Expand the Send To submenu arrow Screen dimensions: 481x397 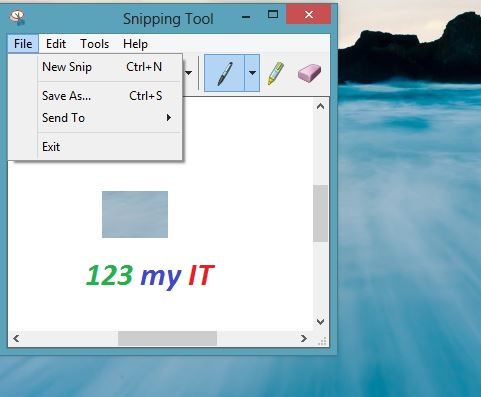[x=169, y=118]
